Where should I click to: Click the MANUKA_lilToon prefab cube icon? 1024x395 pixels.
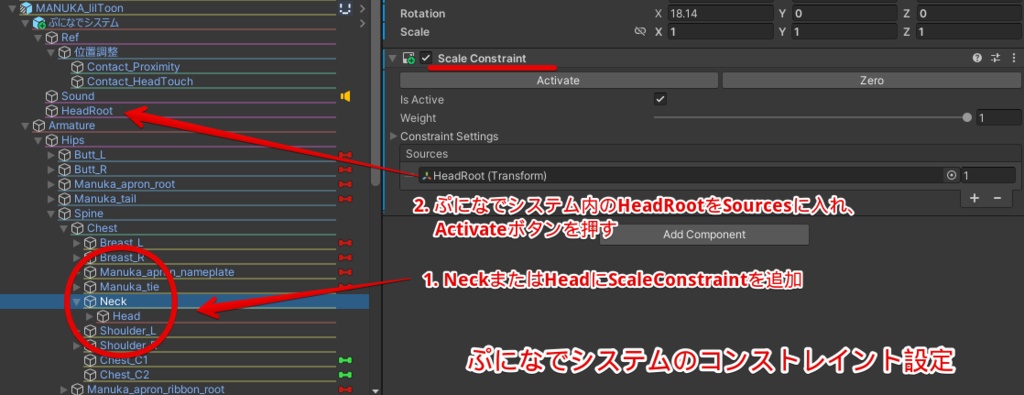point(27,8)
